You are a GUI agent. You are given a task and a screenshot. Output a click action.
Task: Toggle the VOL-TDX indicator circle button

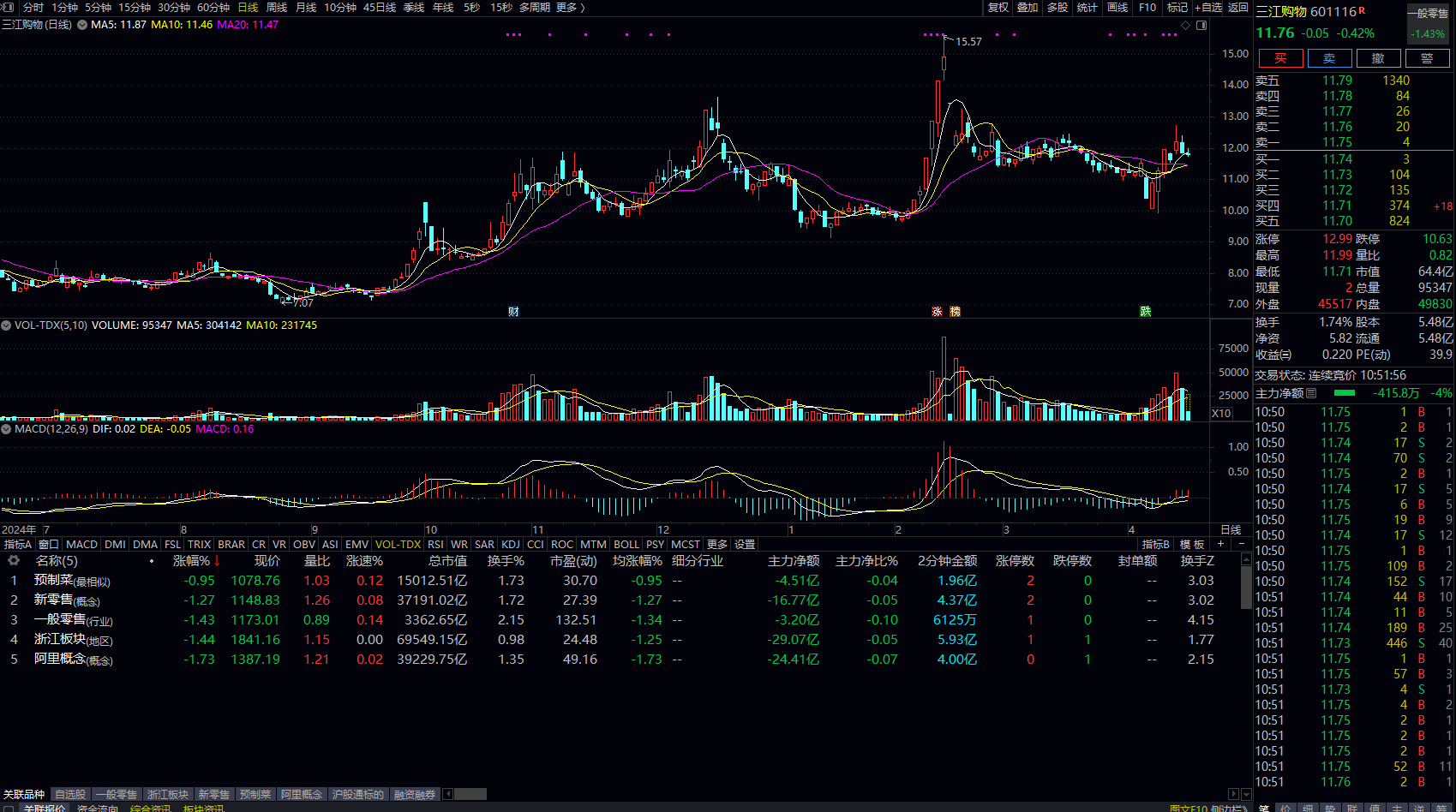6,325
